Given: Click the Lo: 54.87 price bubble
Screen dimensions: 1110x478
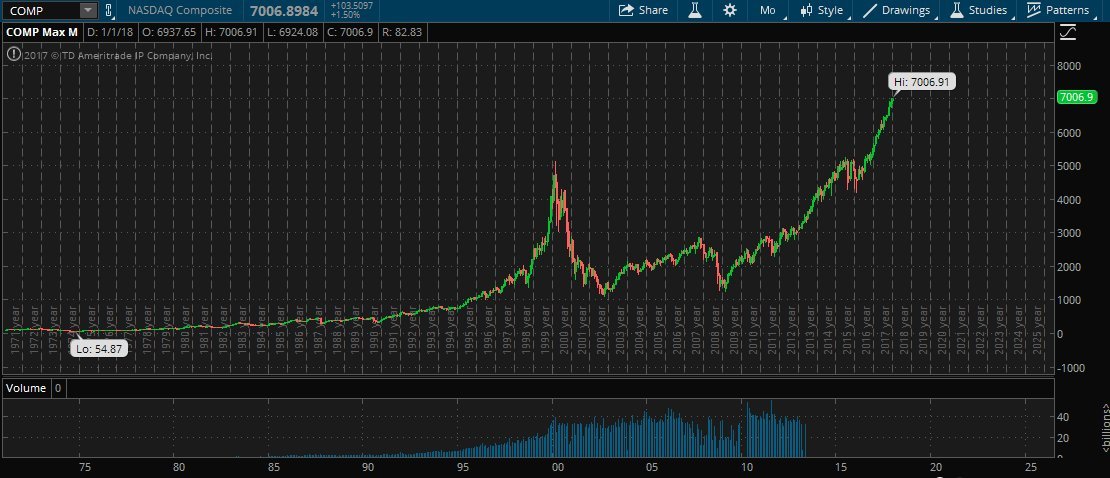Looking at the screenshot, I should coord(98,348).
